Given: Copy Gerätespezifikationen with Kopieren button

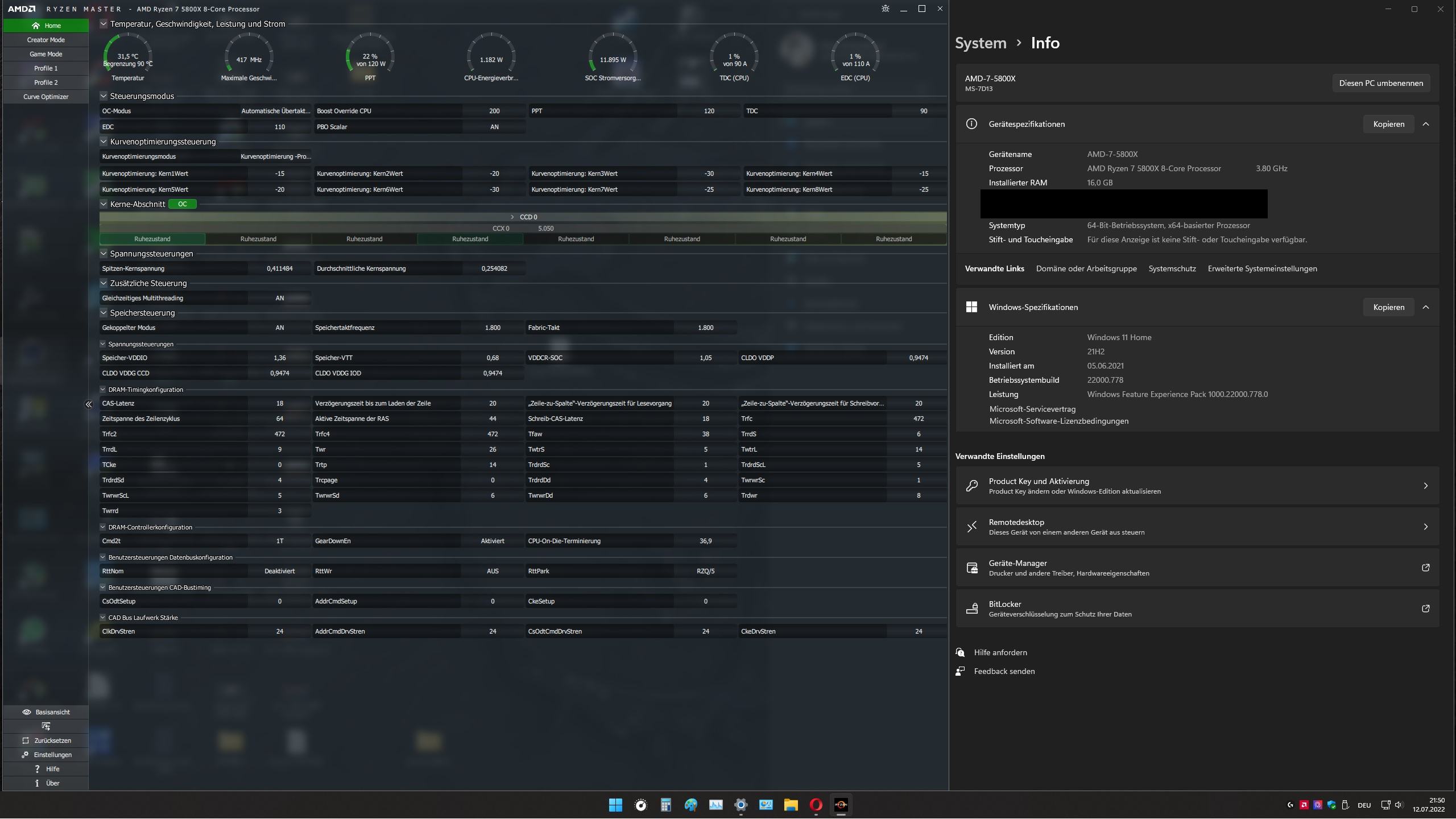Looking at the screenshot, I should click(x=1388, y=124).
